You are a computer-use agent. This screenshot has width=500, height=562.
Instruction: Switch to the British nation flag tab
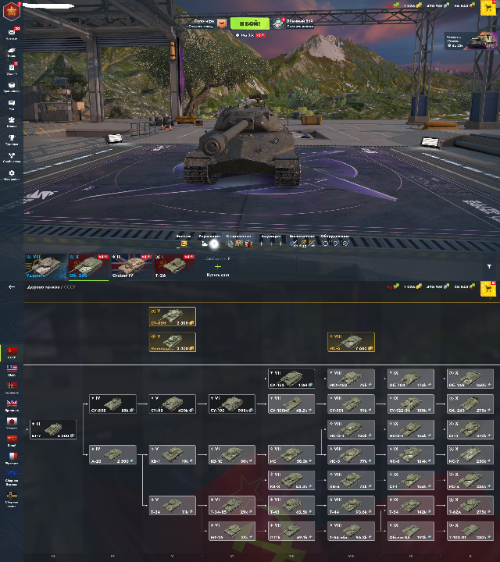[12, 405]
